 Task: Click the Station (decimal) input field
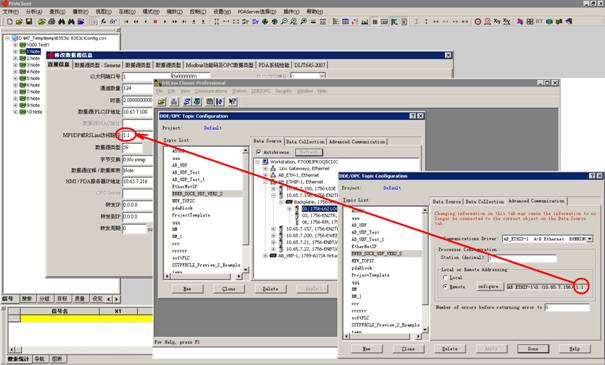click(522, 258)
